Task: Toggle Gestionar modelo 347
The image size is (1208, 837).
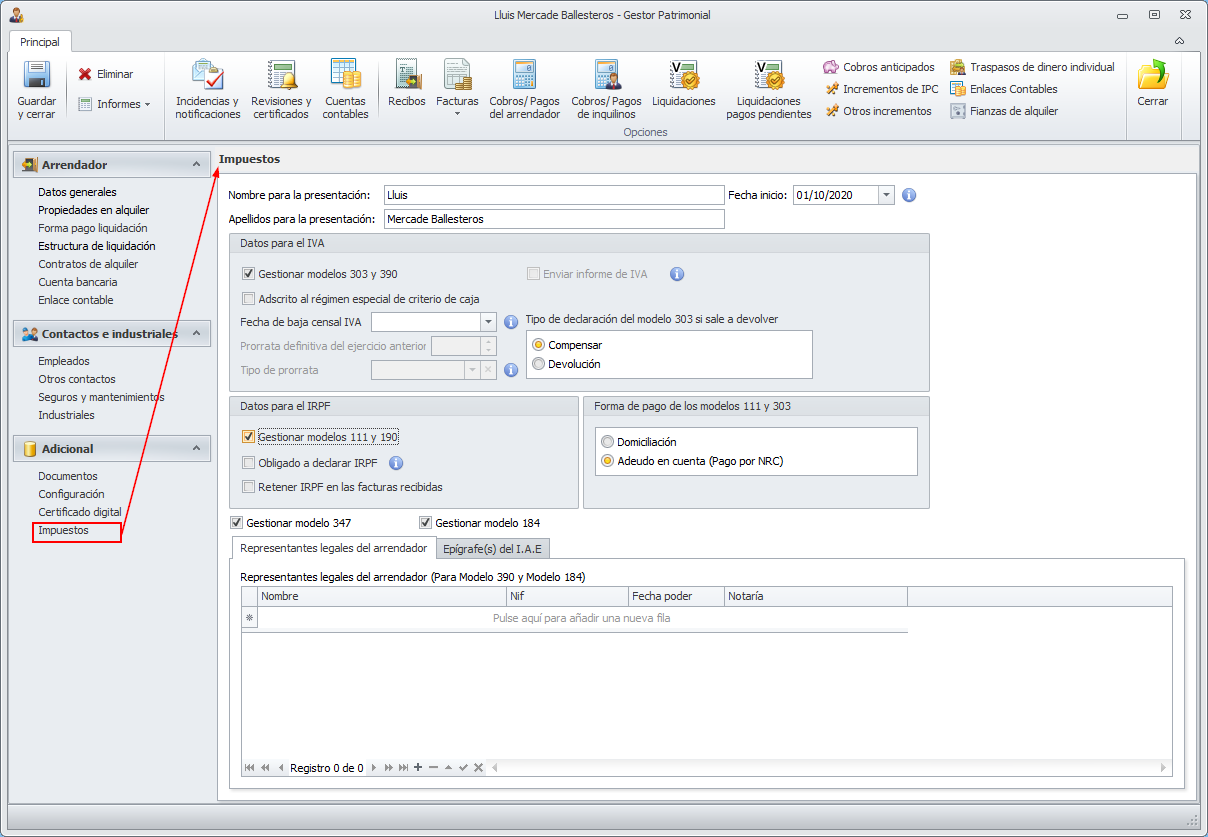Action: pos(237,522)
